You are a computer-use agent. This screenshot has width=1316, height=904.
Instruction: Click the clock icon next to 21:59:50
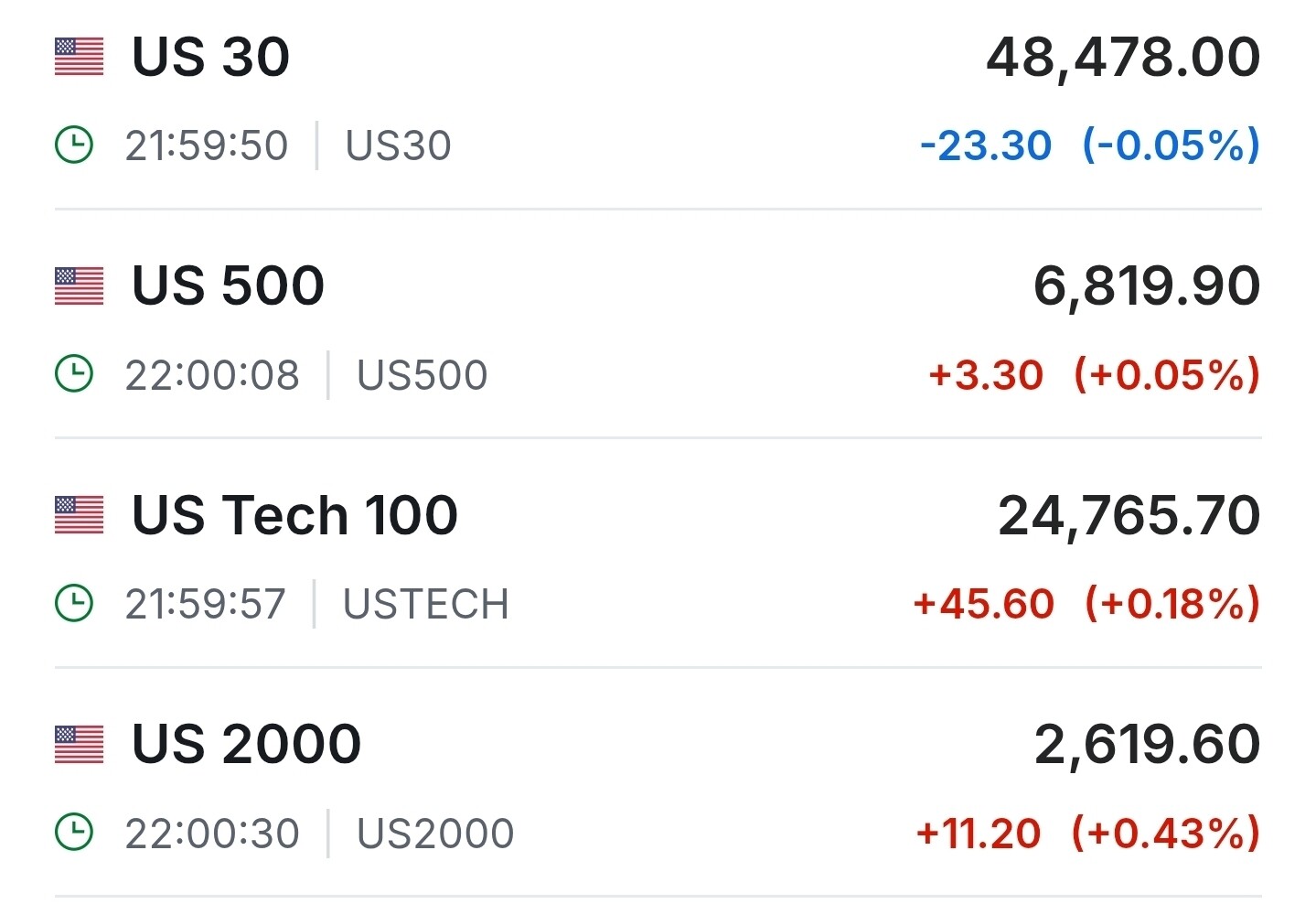tap(74, 145)
